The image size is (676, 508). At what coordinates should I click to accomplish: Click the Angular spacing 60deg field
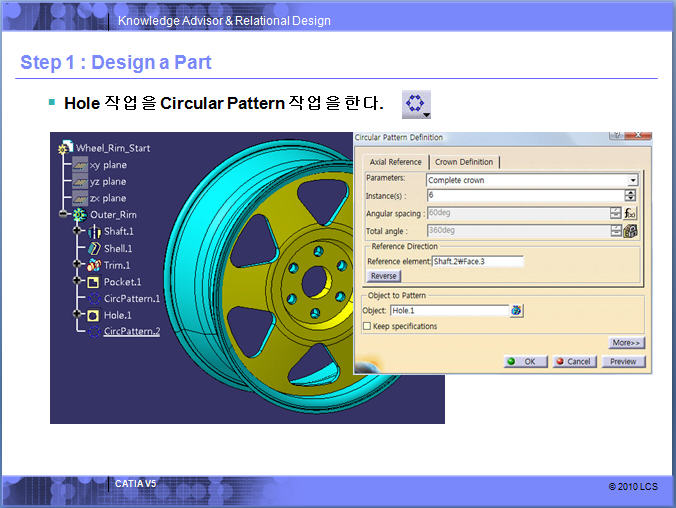point(518,213)
